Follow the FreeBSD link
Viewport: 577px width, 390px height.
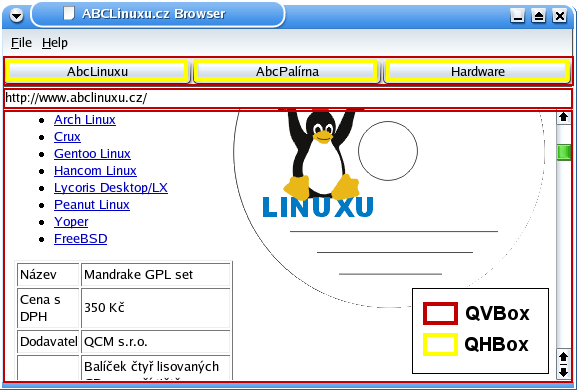80,239
